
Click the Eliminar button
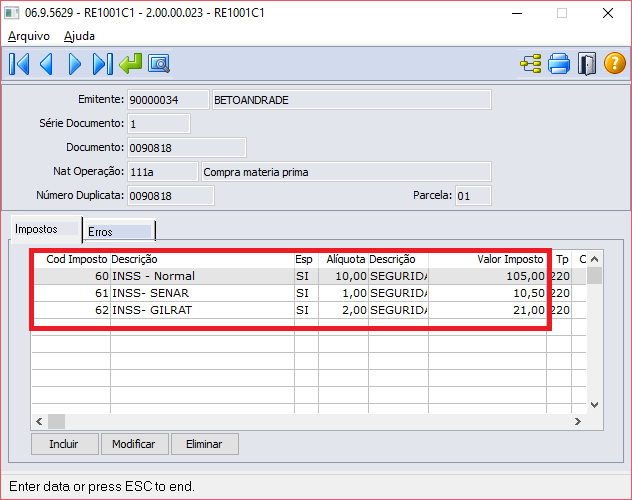click(205, 444)
